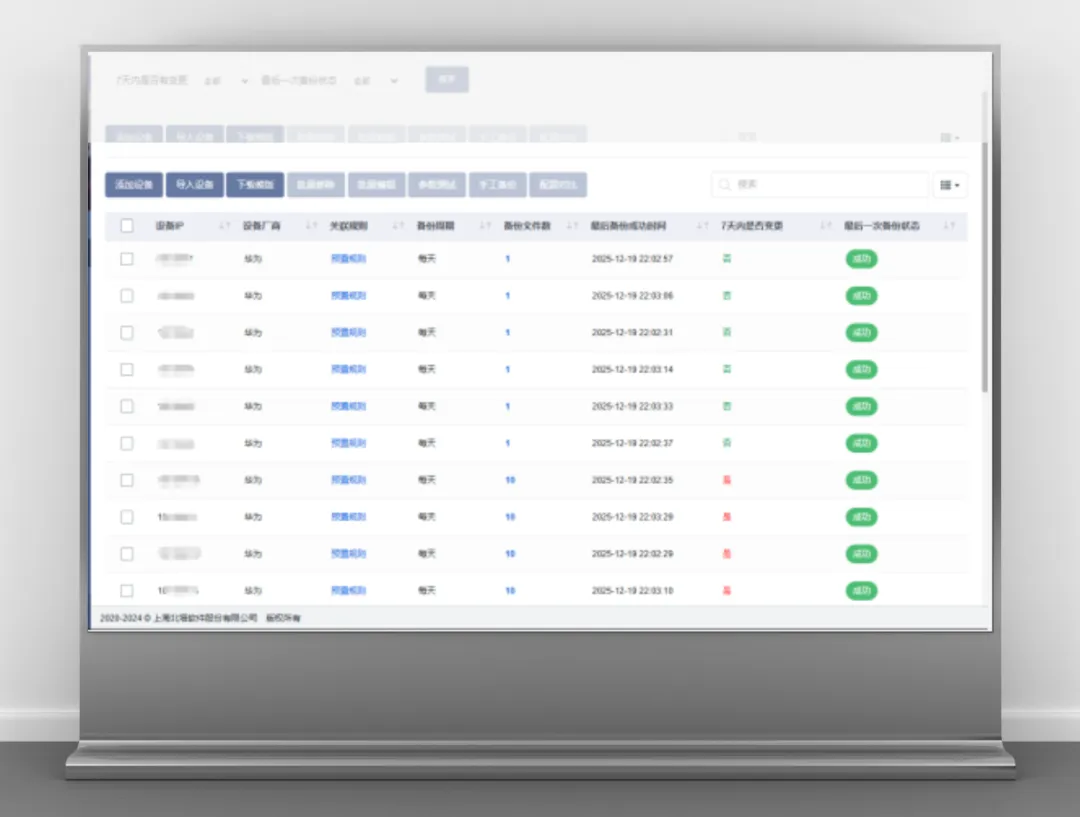Open 预置规则 link in 22:03:10 row
Viewport: 1080px width, 817px height.
349,590
